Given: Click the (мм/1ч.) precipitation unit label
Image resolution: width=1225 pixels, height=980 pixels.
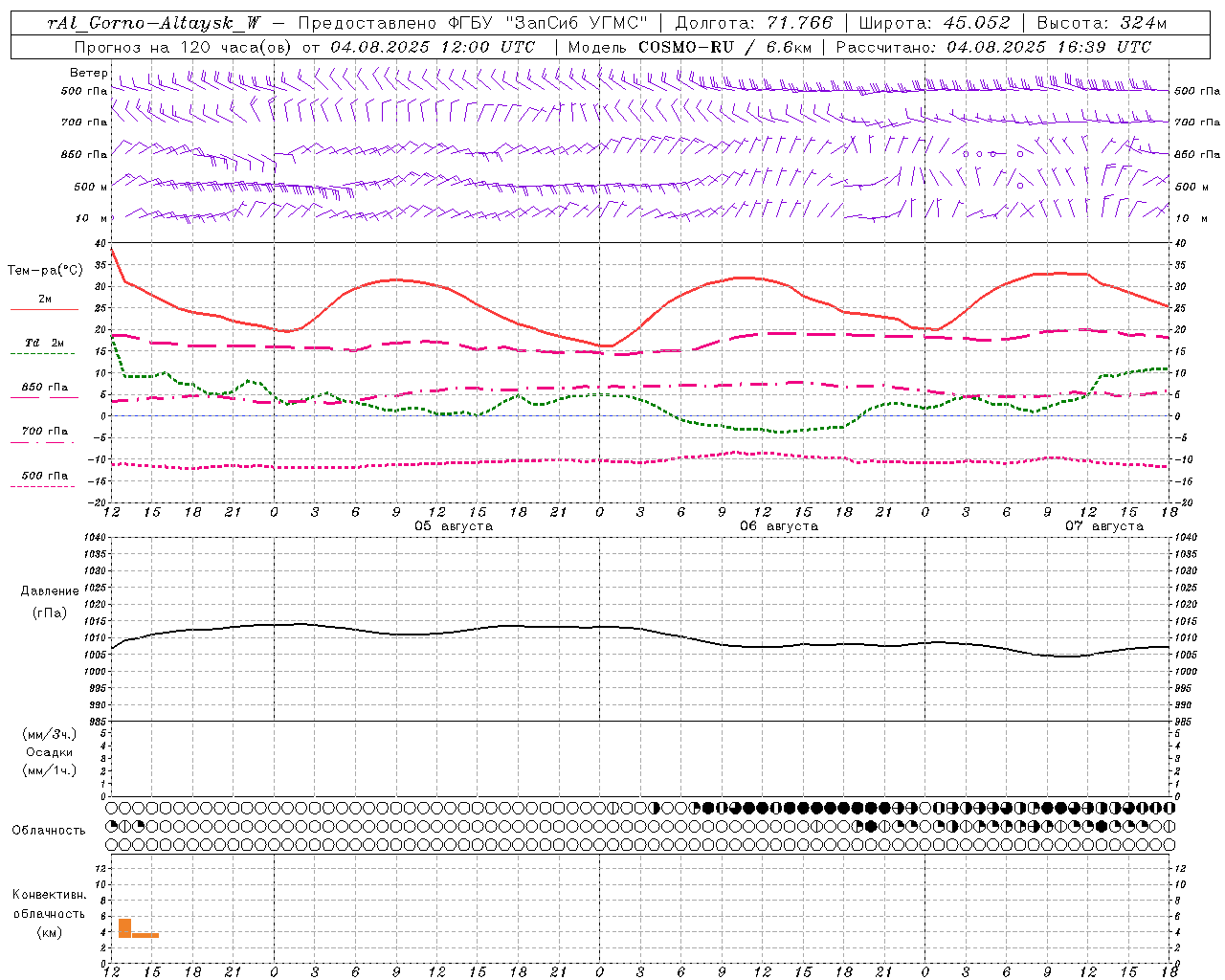Looking at the screenshot, I should tap(50, 770).
